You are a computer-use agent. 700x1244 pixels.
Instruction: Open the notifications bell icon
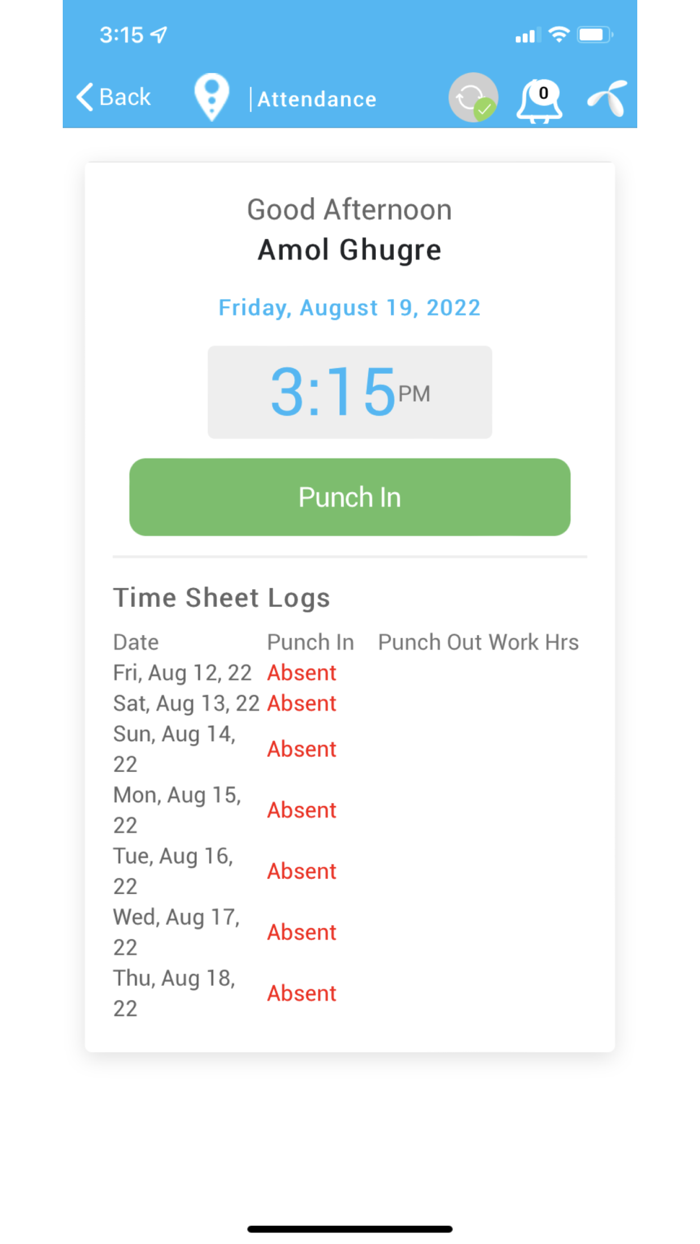(539, 100)
